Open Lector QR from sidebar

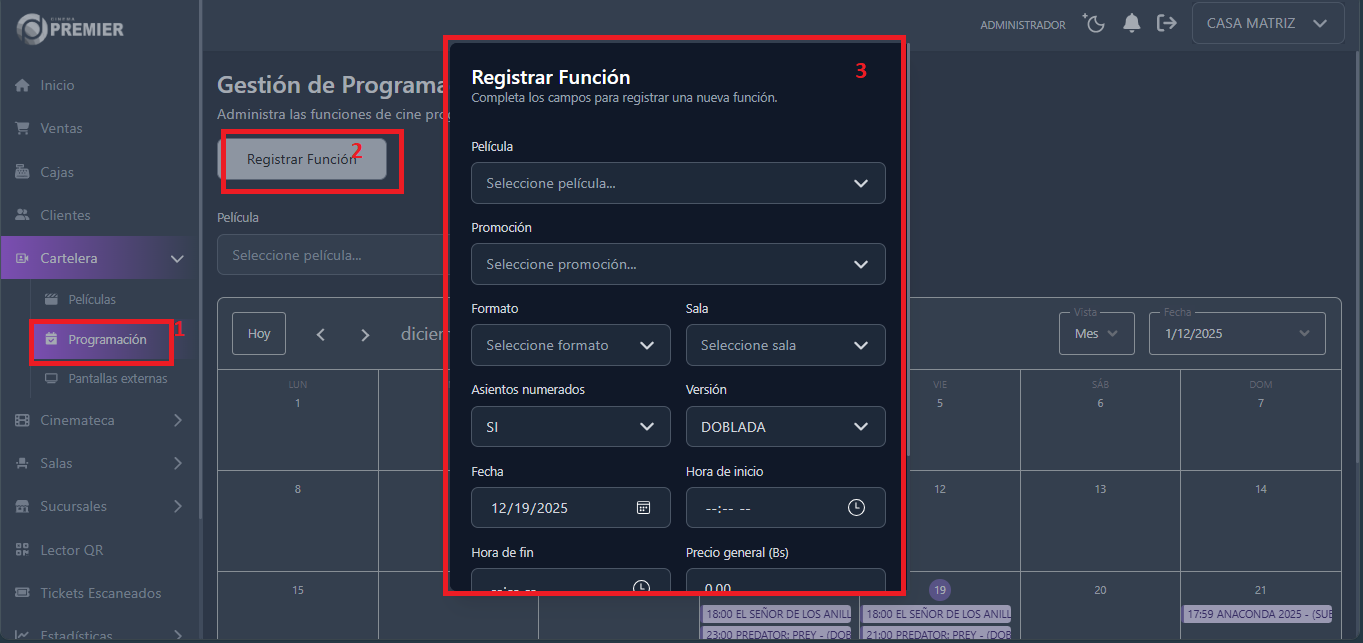point(71,550)
